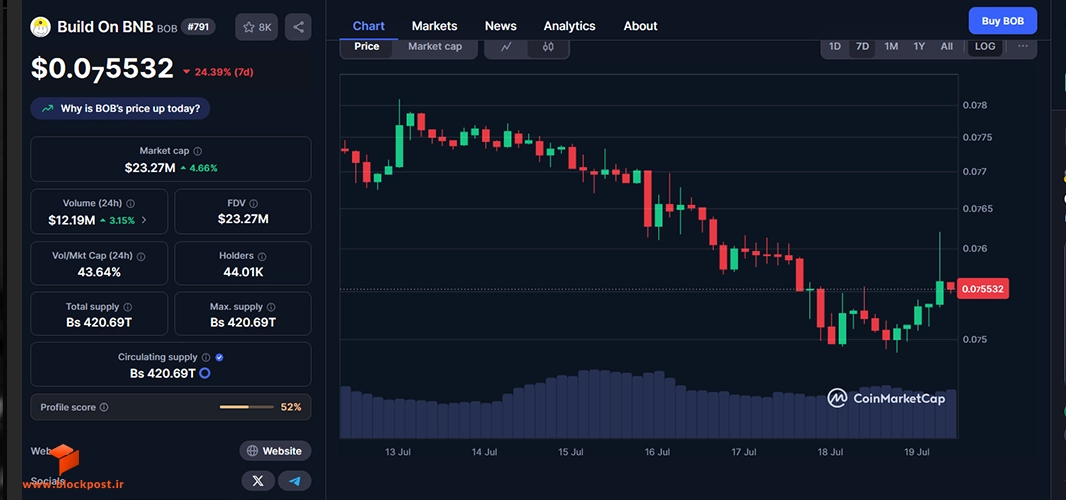Click the Build On BNB coin logo
This screenshot has height=500, width=1066.
click(x=41, y=27)
